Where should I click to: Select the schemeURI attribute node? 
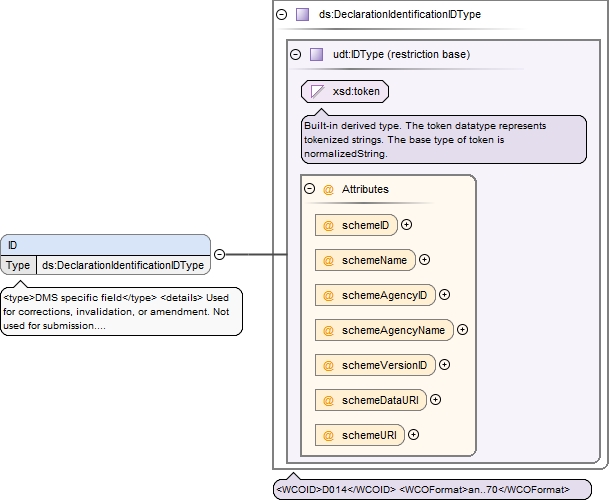[x=360, y=435]
